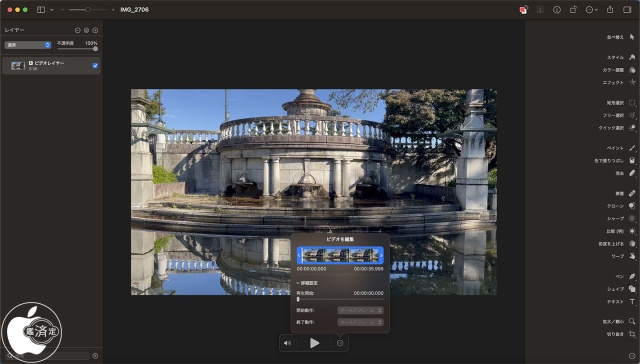Select the Free Selection (フリー選択) tool
Screen dimensions: 640x364
[x=632, y=115]
